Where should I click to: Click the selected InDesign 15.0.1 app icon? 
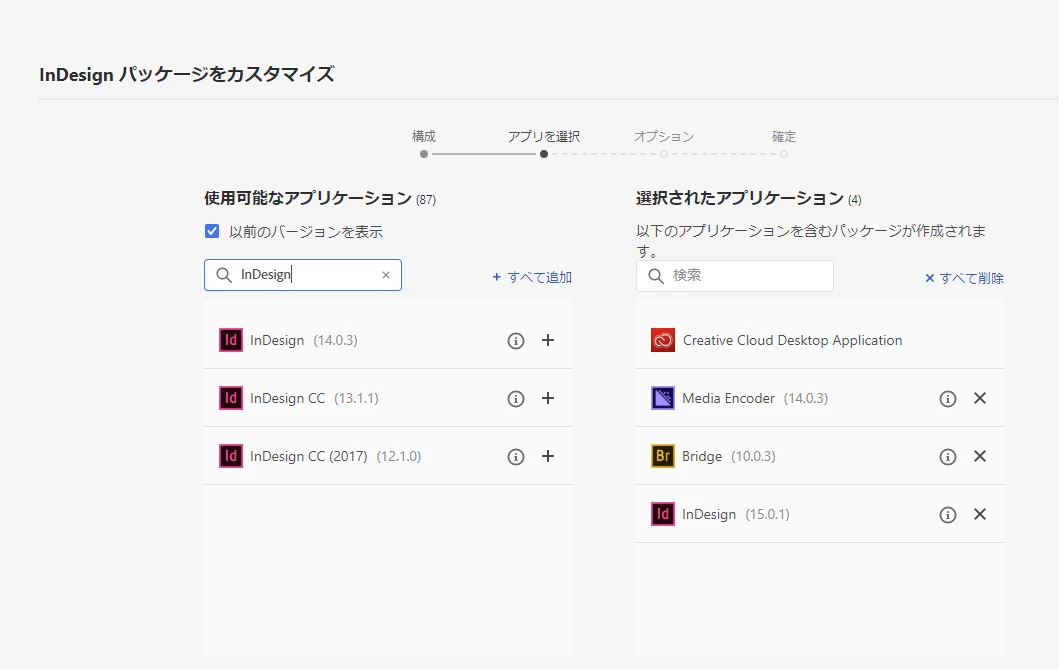(663, 514)
